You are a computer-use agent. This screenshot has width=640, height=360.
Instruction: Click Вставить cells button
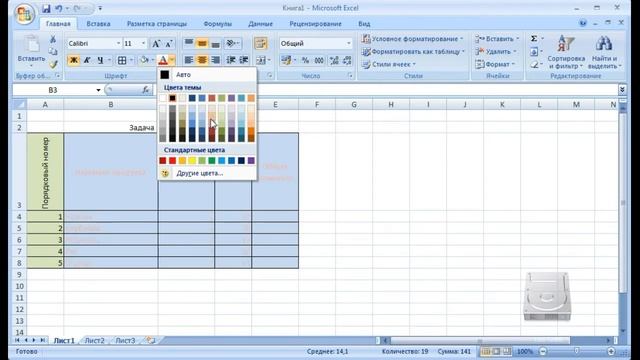pos(497,39)
